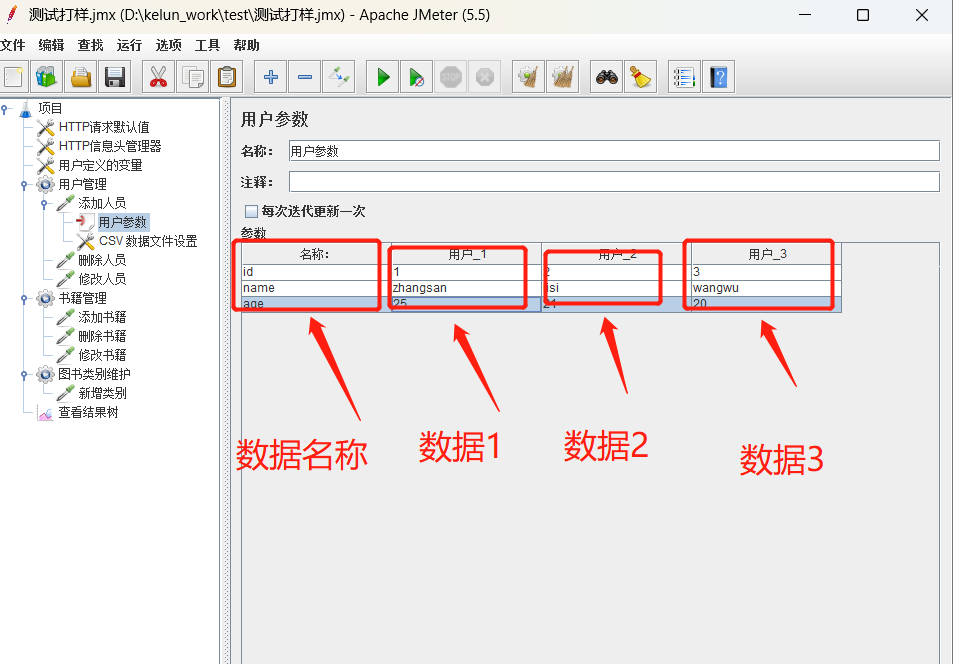This screenshot has width=953, height=664.
Task: Select HTTP请求默认值 in the tree
Action: point(104,127)
